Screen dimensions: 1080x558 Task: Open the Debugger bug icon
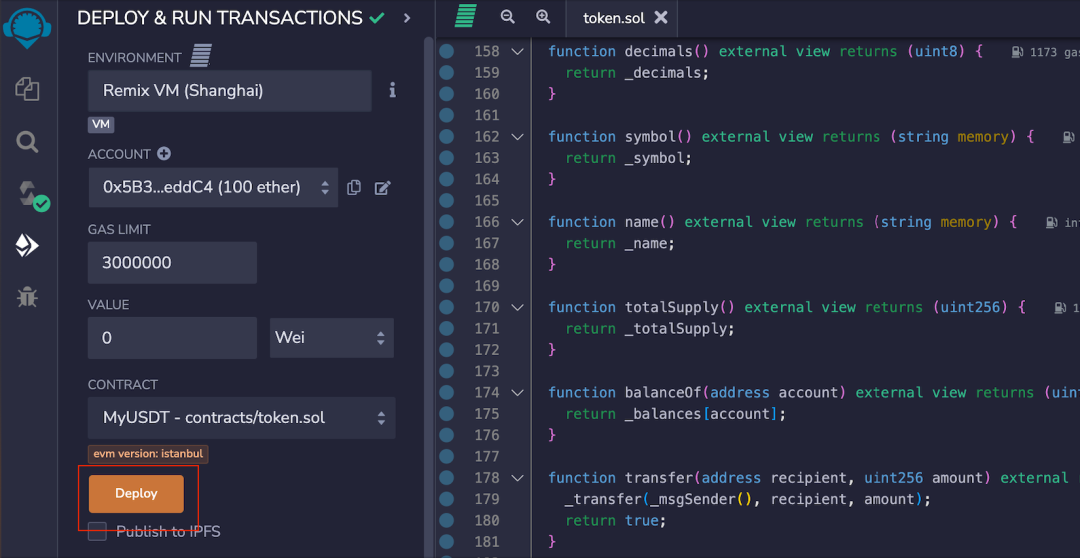tap(28, 297)
